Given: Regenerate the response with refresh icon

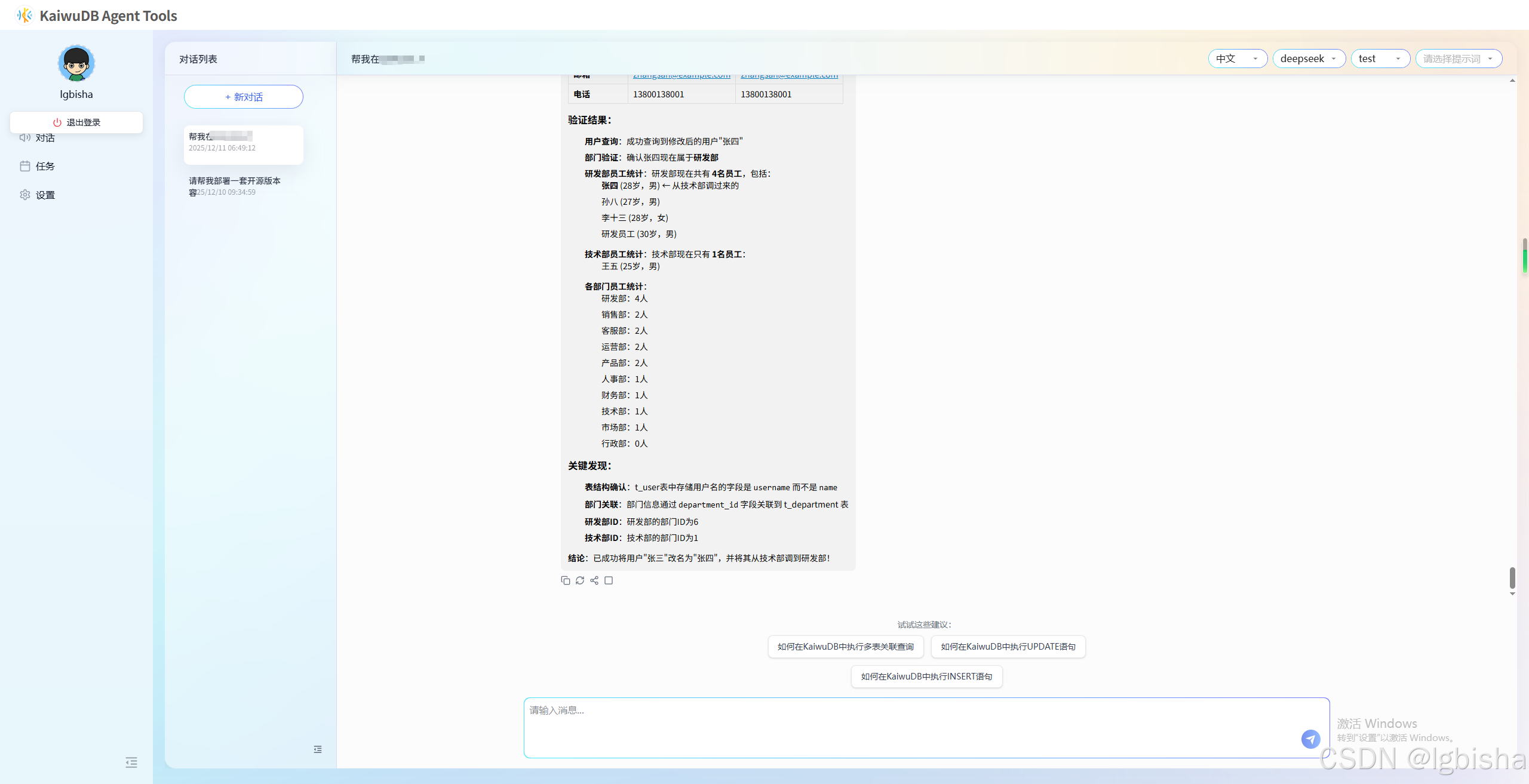Looking at the screenshot, I should [579, 580].
